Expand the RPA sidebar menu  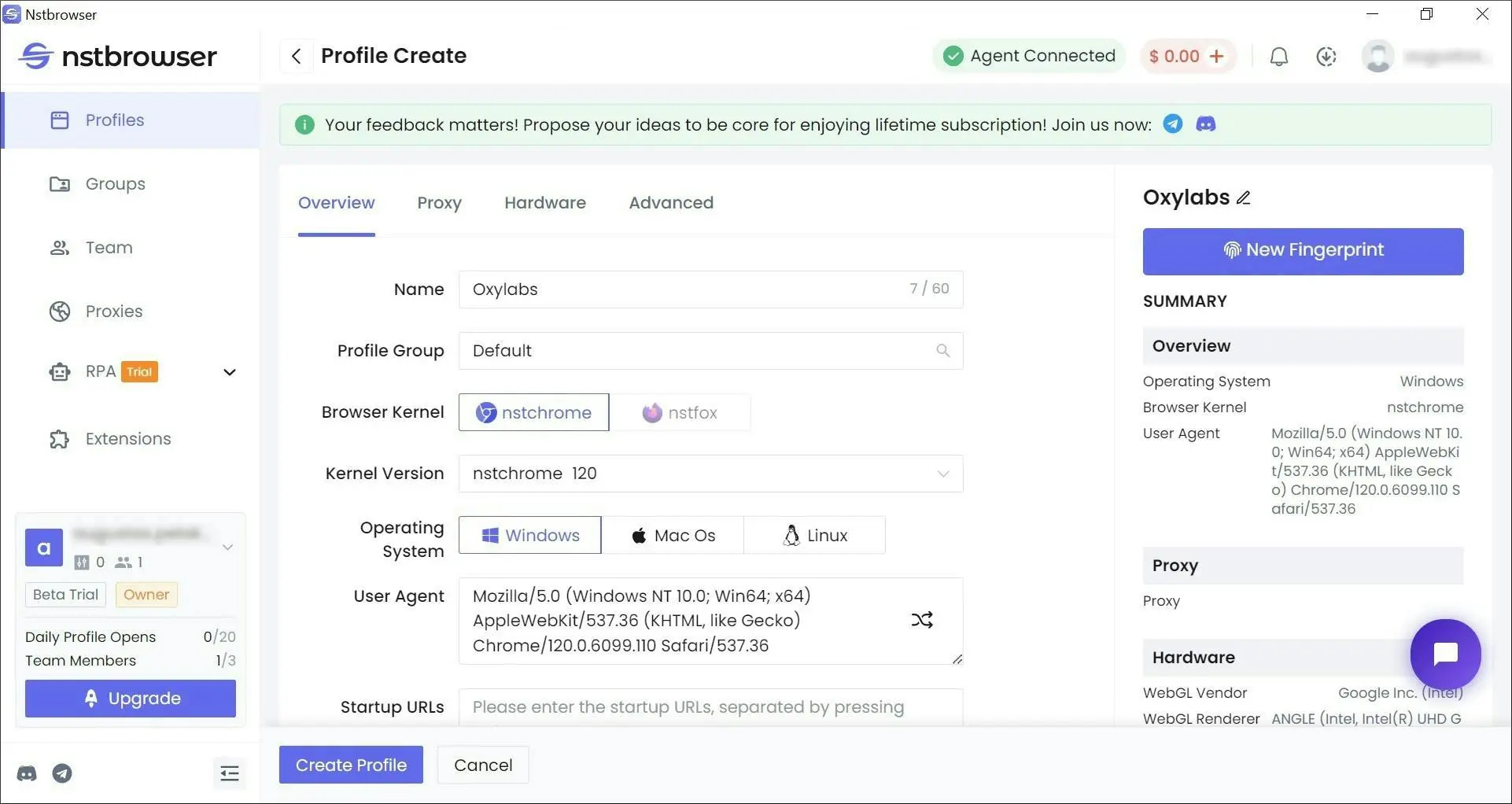point(229,372)
